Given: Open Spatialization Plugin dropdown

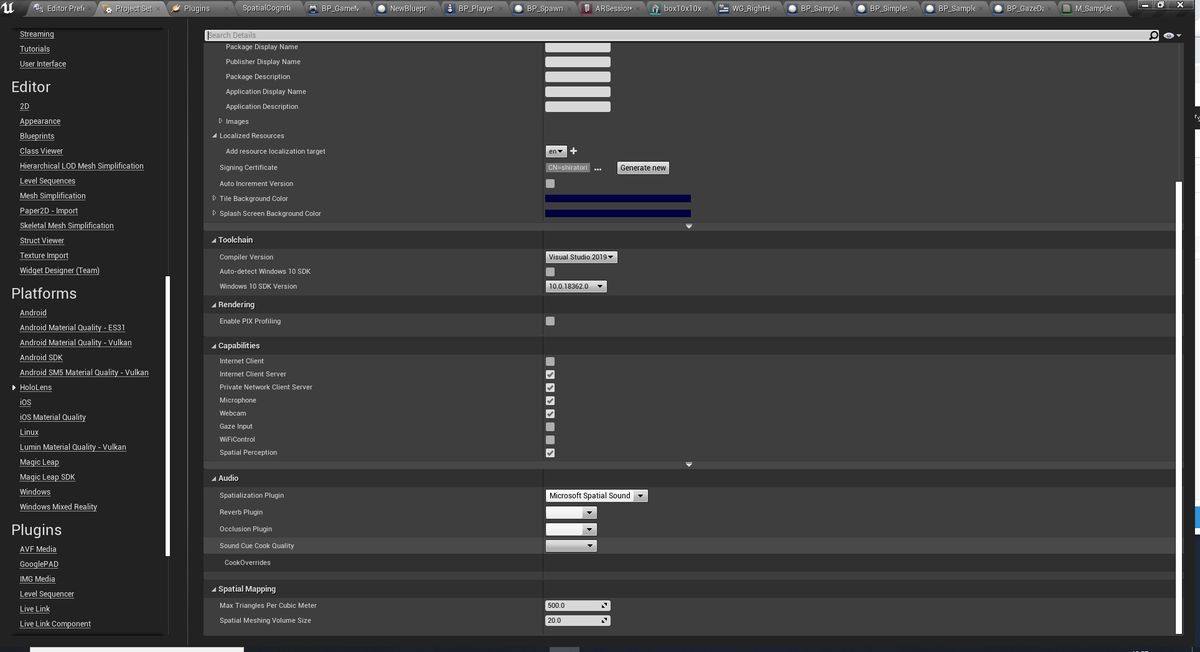Looking at the screenshot, I should [x=597, y=496].
